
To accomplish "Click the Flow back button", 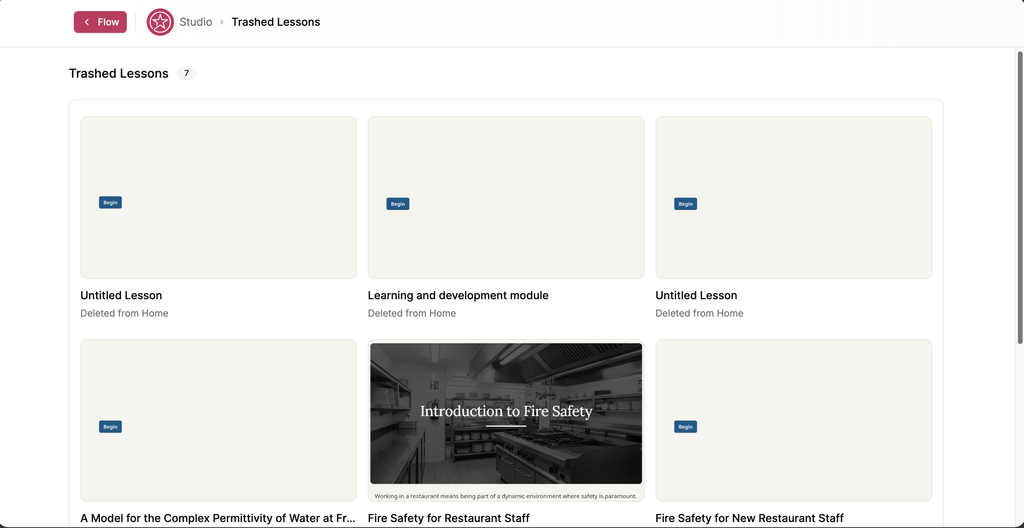I will 100,22.
